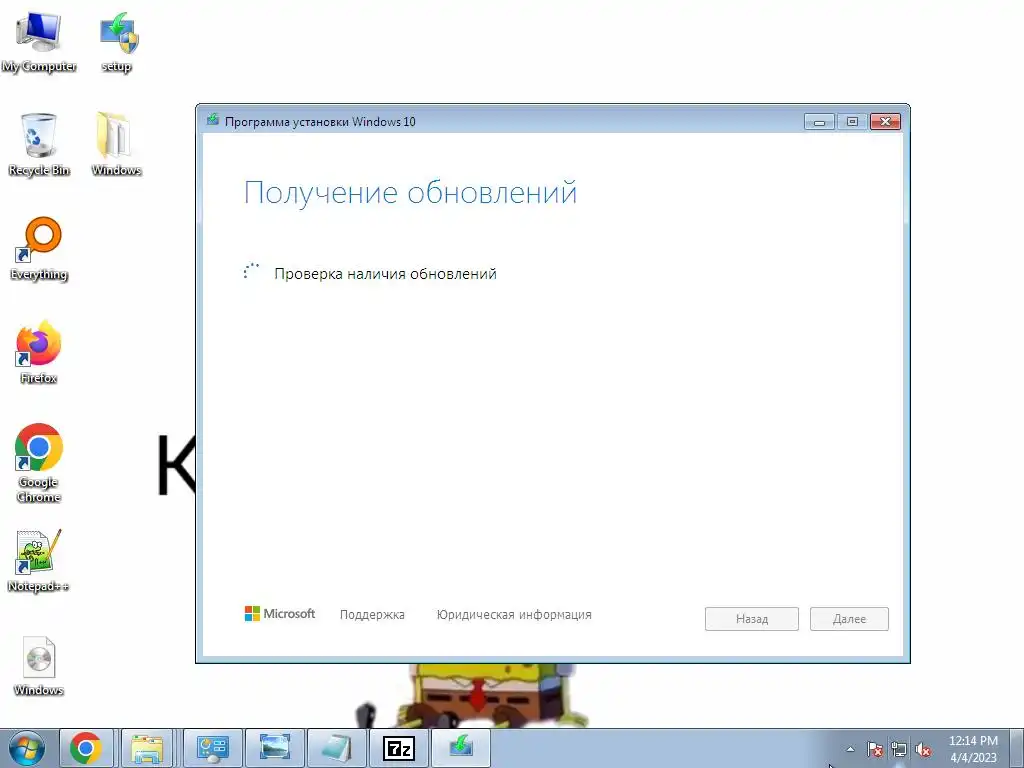Image resolution: width=1024 pixels, height=768 pixels.
Task: Open the Юридическая информация link
Action: 514,615
